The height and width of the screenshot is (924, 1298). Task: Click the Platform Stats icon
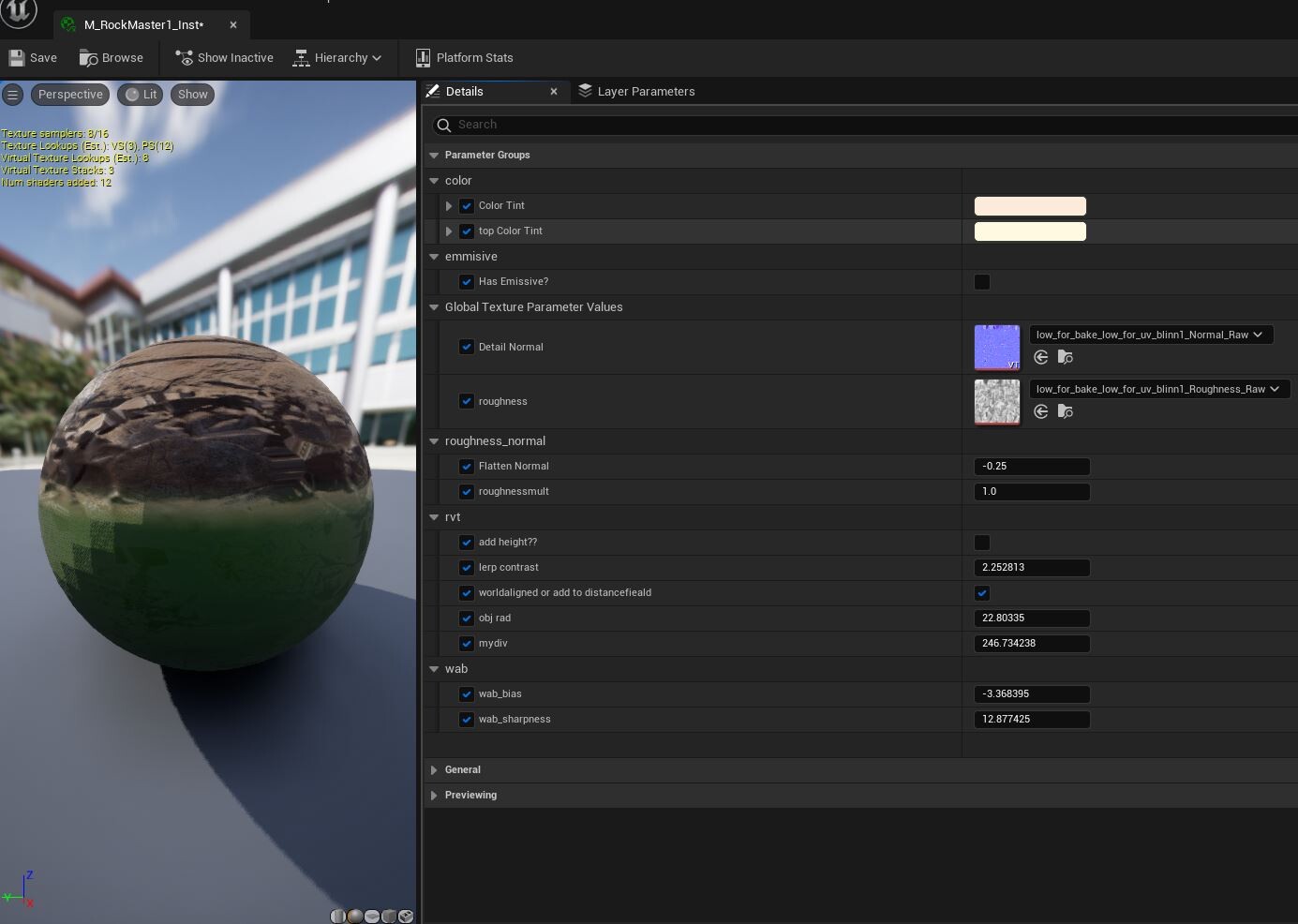[423, 58]
